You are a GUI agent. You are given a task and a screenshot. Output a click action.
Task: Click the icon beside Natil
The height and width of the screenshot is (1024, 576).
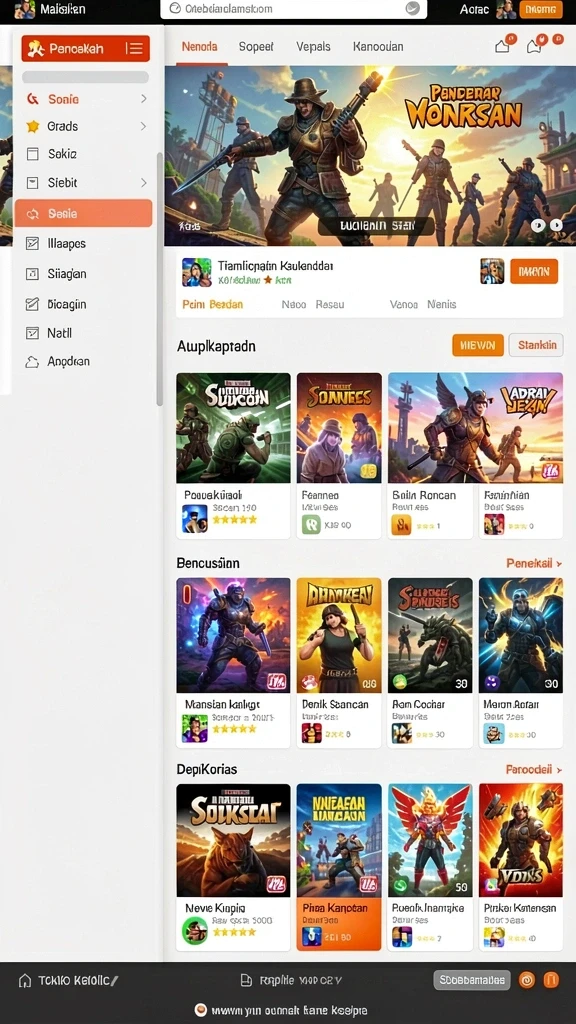(x=32, y=333)
